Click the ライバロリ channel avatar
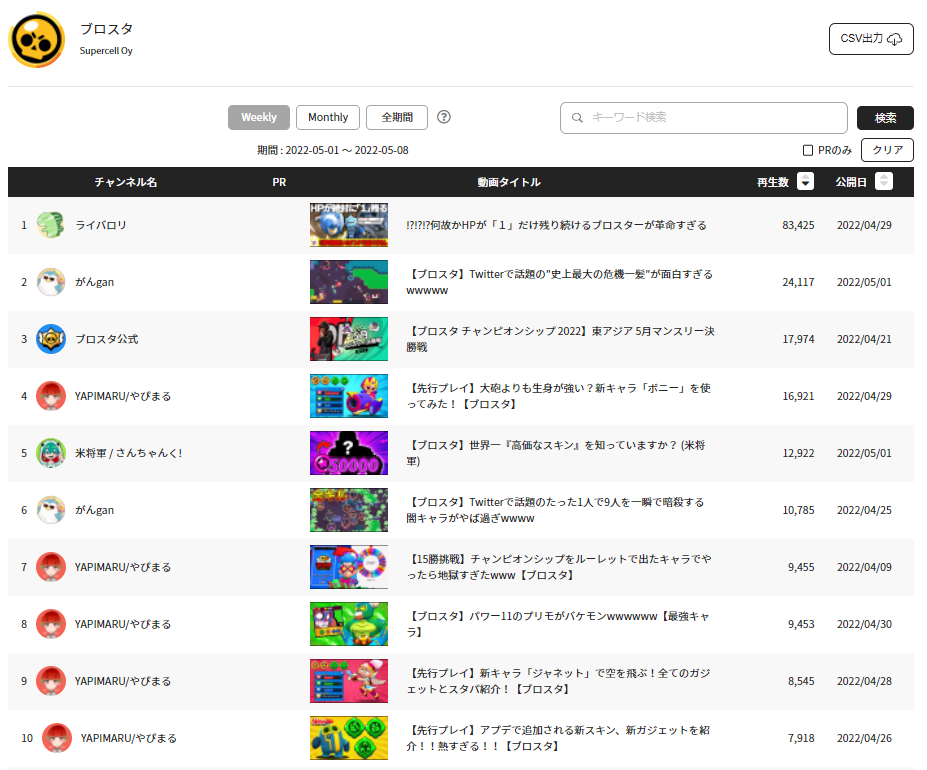 coord(51,225)
